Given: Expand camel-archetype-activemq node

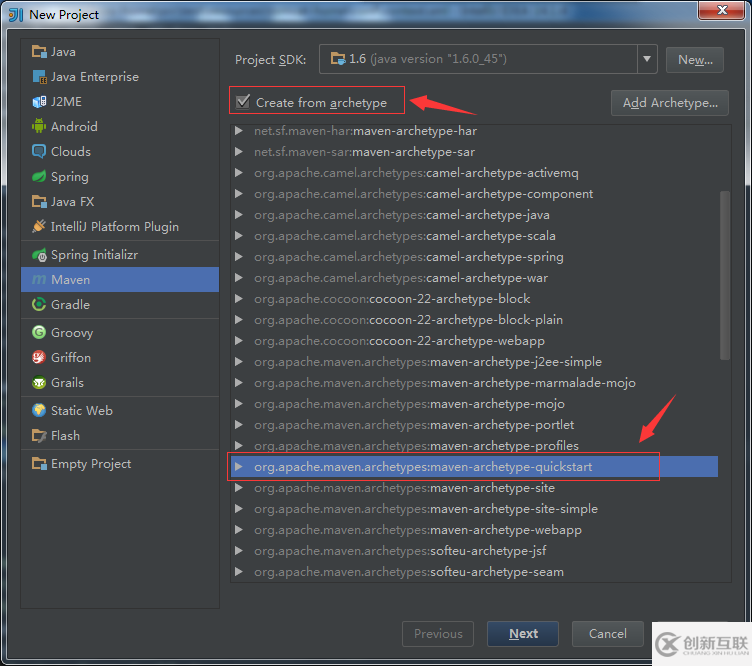Looking at the screenshot, I should [239, 173].
